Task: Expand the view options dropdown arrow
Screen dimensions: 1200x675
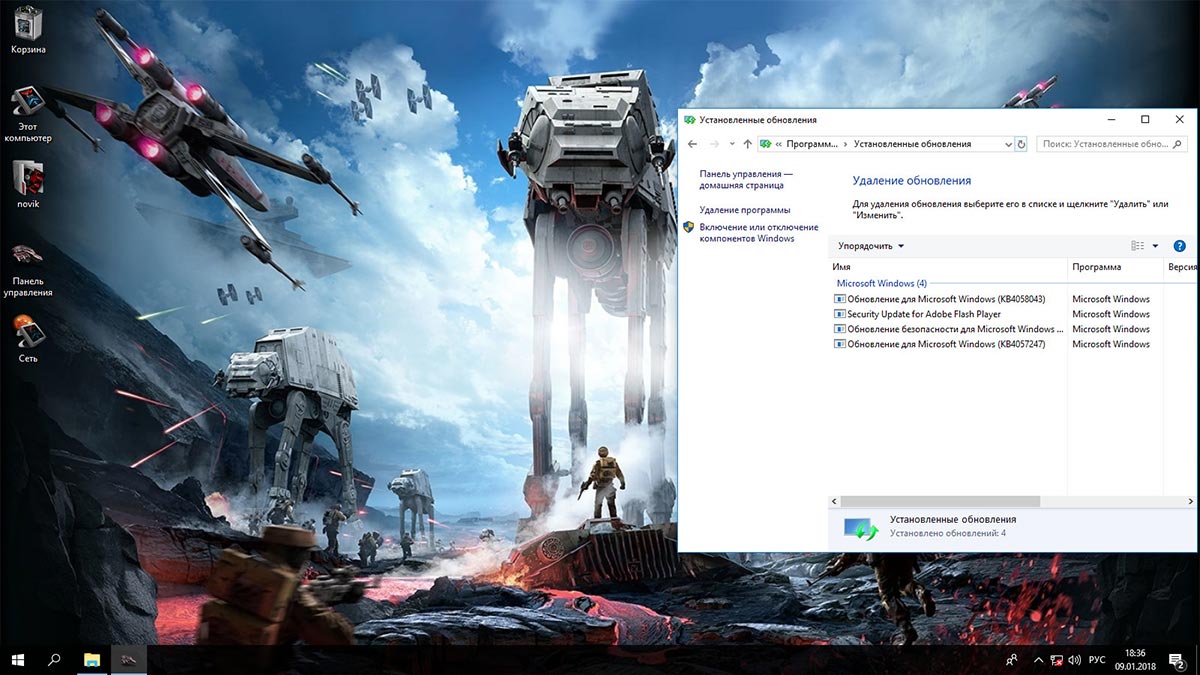Action: click(x=1155, y=246)
